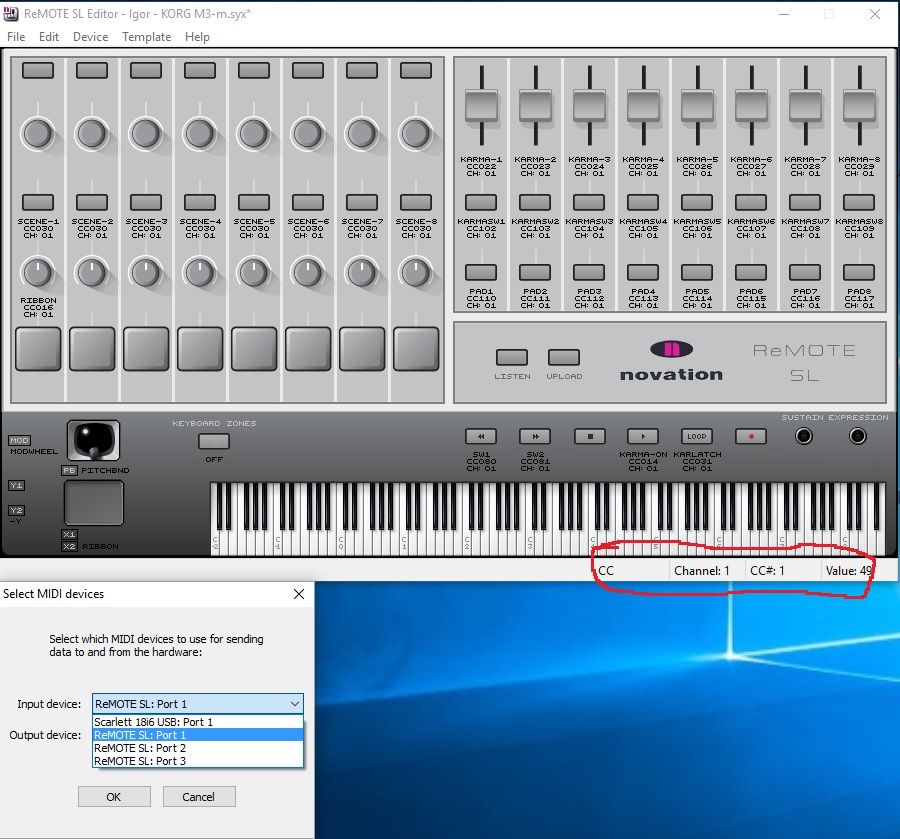Open the Help menu
Screen dimensions: 900x839
[197, 37]
